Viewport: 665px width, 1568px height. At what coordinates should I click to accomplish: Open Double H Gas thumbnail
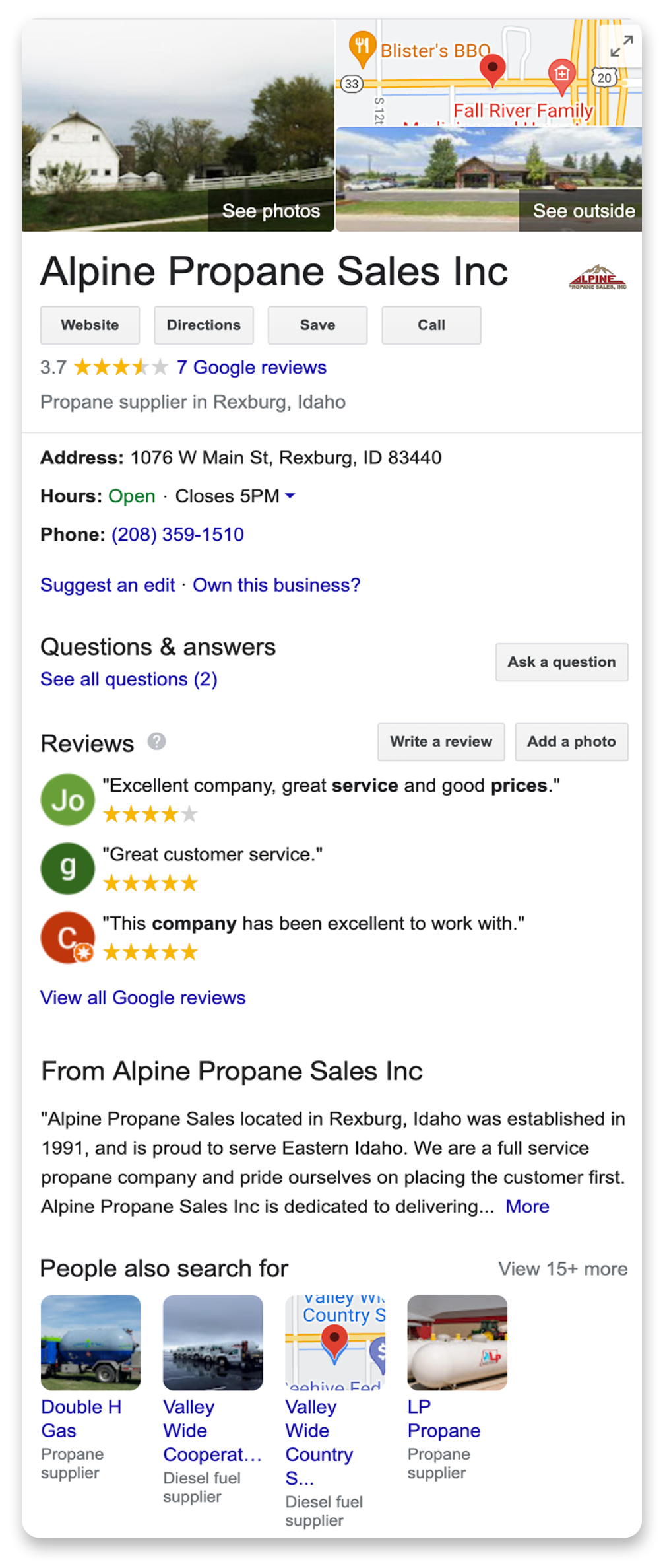(91, 1342)
